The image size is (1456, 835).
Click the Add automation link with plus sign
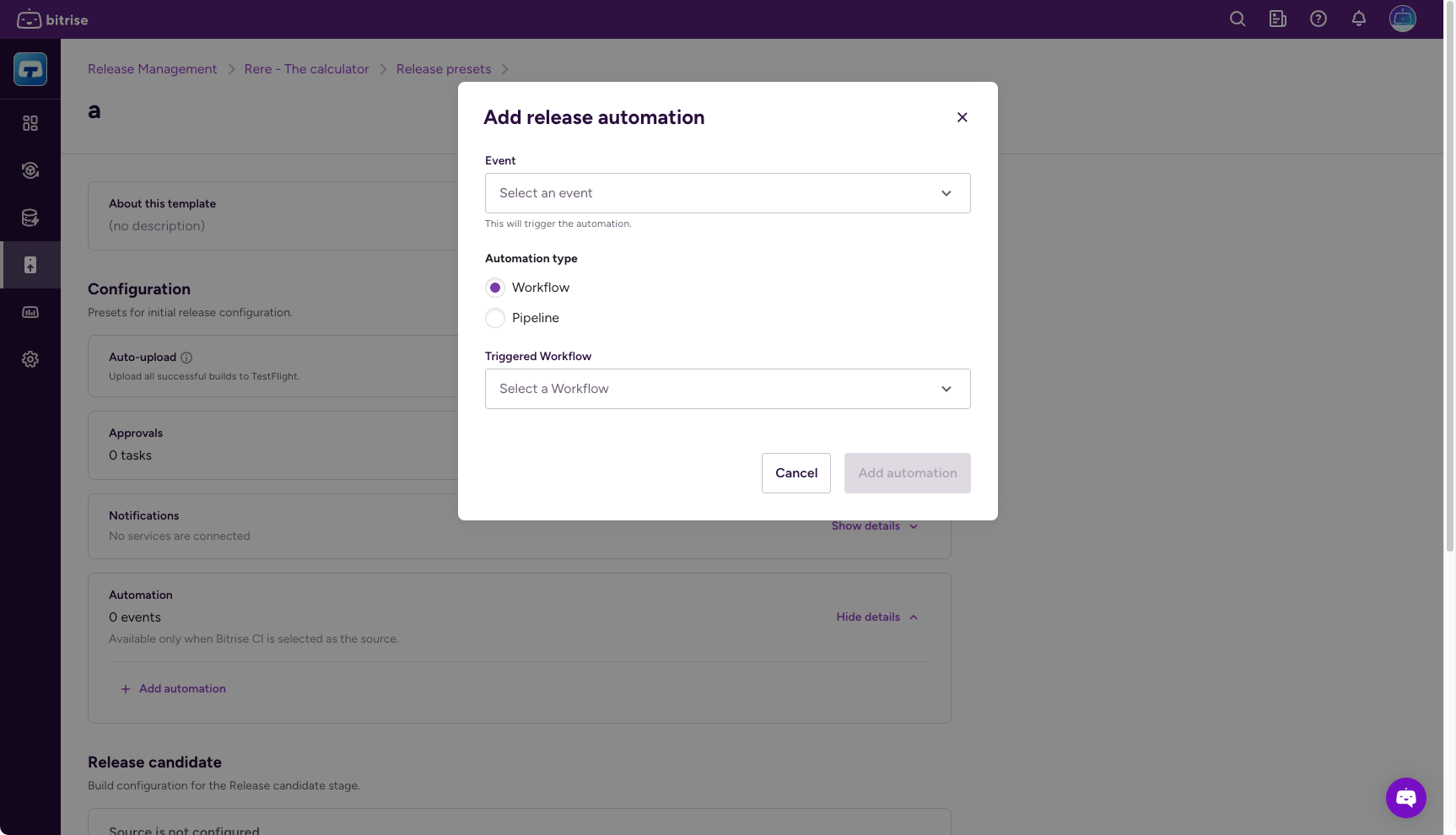tap(174, 688)
